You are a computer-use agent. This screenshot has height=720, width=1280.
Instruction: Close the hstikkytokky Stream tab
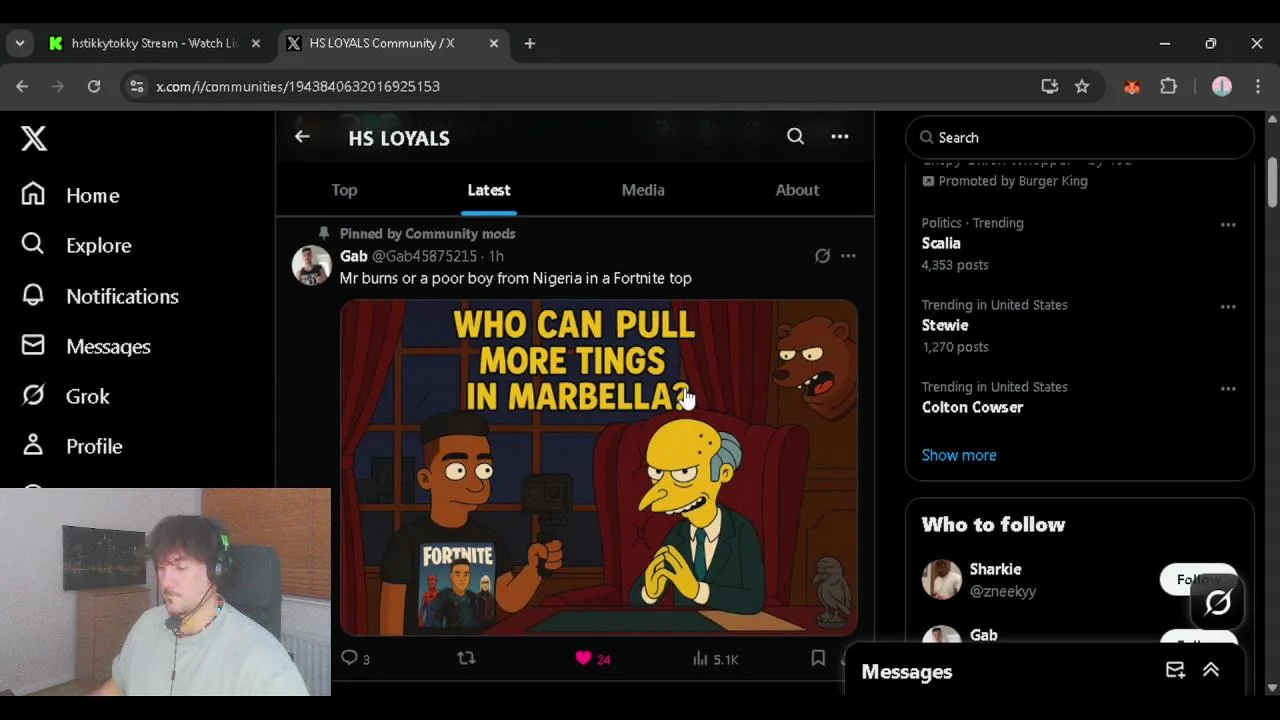(256, 43)
